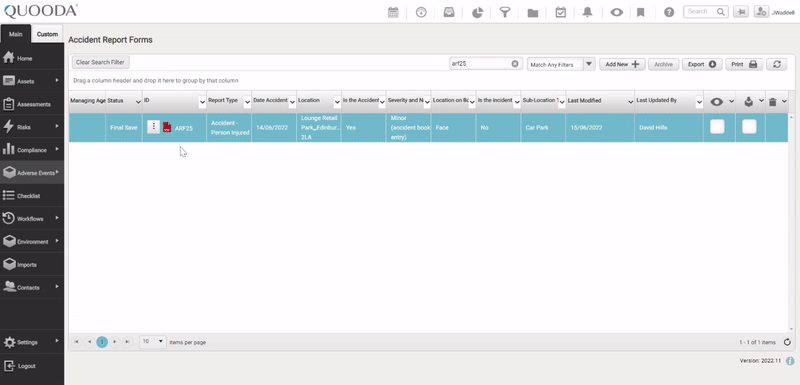The image size is (800, 385).
Task: Open the Location column filter dropdown
Action: [337, 102]
